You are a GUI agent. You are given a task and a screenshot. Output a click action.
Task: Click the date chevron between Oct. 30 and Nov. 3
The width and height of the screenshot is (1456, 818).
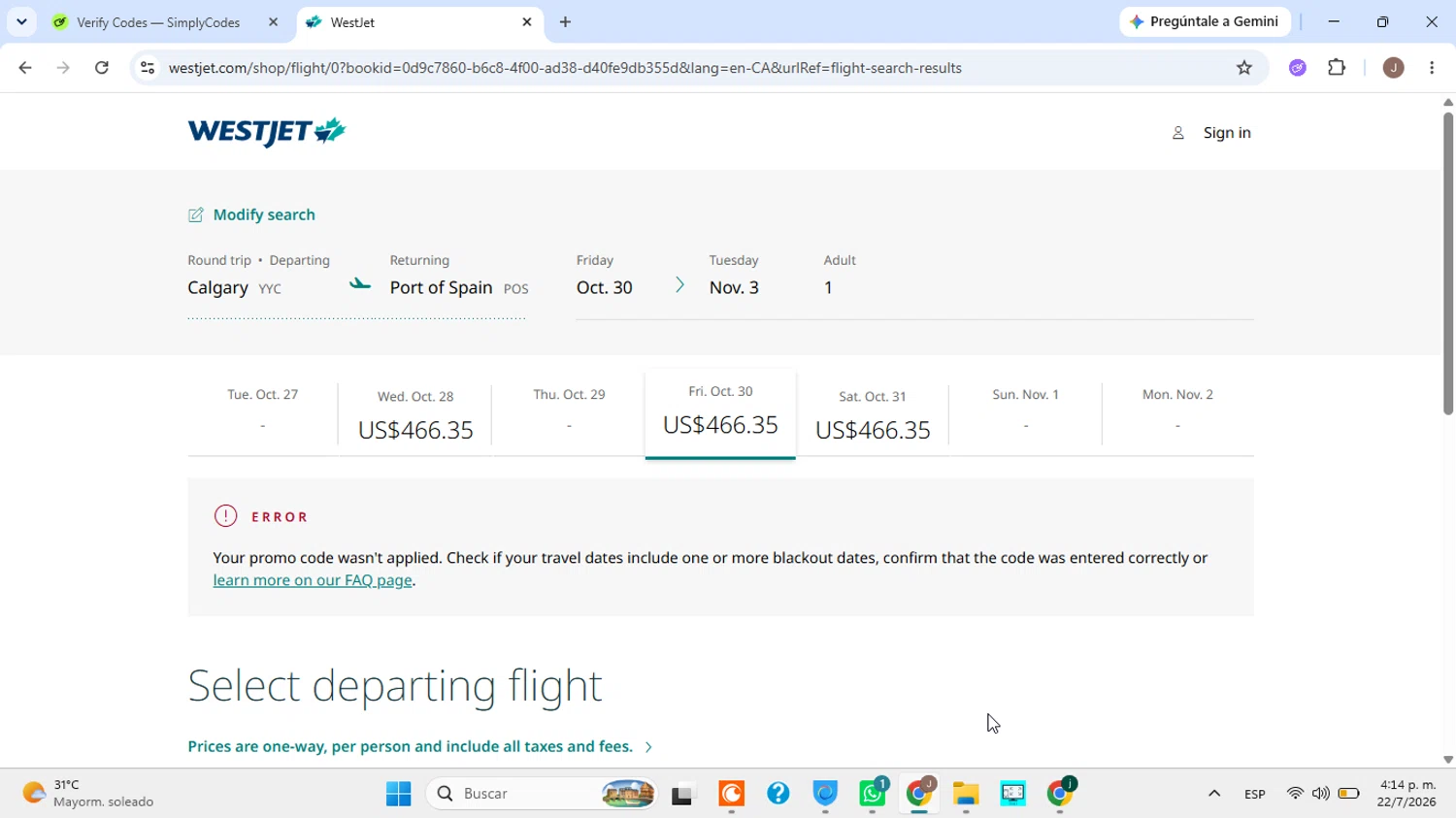point(679,284)
